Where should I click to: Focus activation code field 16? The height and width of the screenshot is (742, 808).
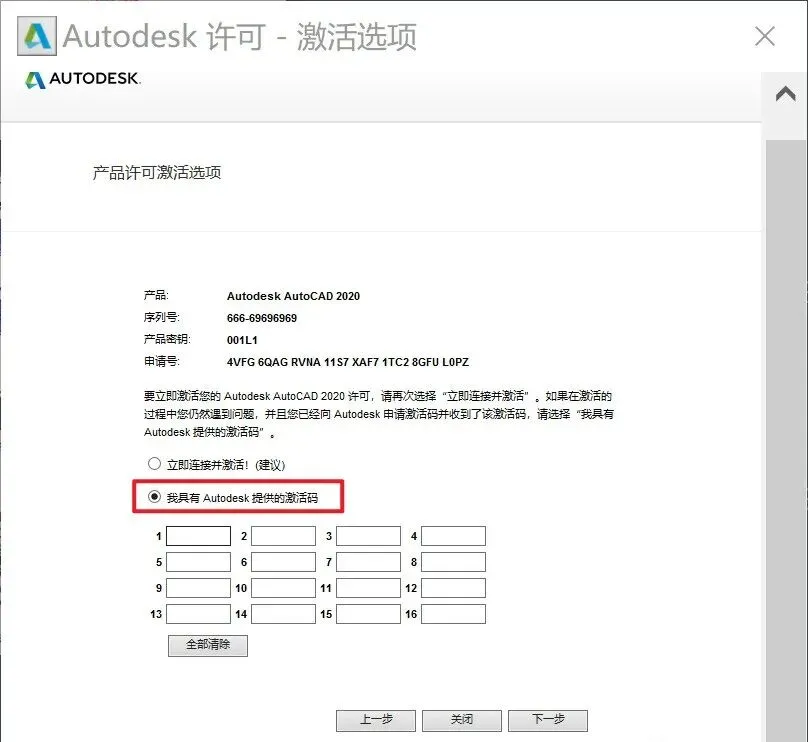pyautogui.click(x=453, y=614)
